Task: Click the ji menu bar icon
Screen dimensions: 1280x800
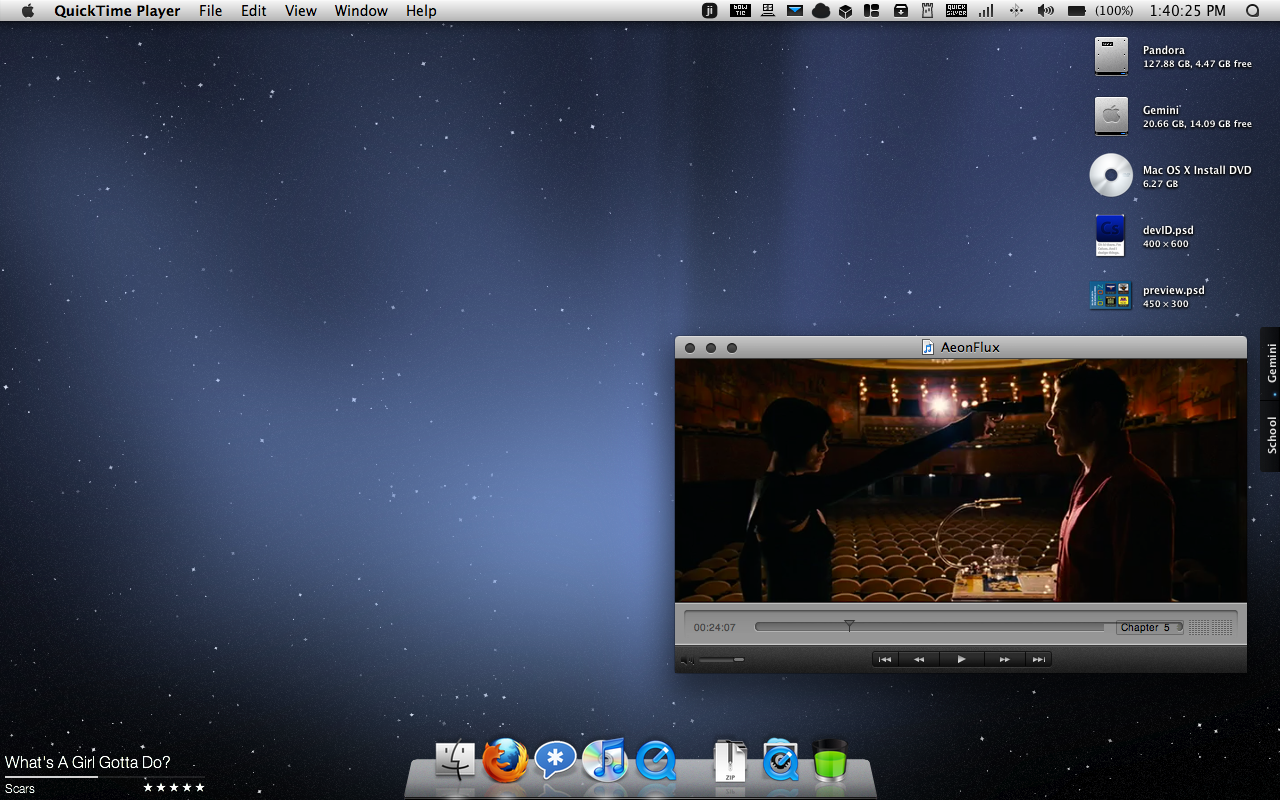Action: (710, 11)
